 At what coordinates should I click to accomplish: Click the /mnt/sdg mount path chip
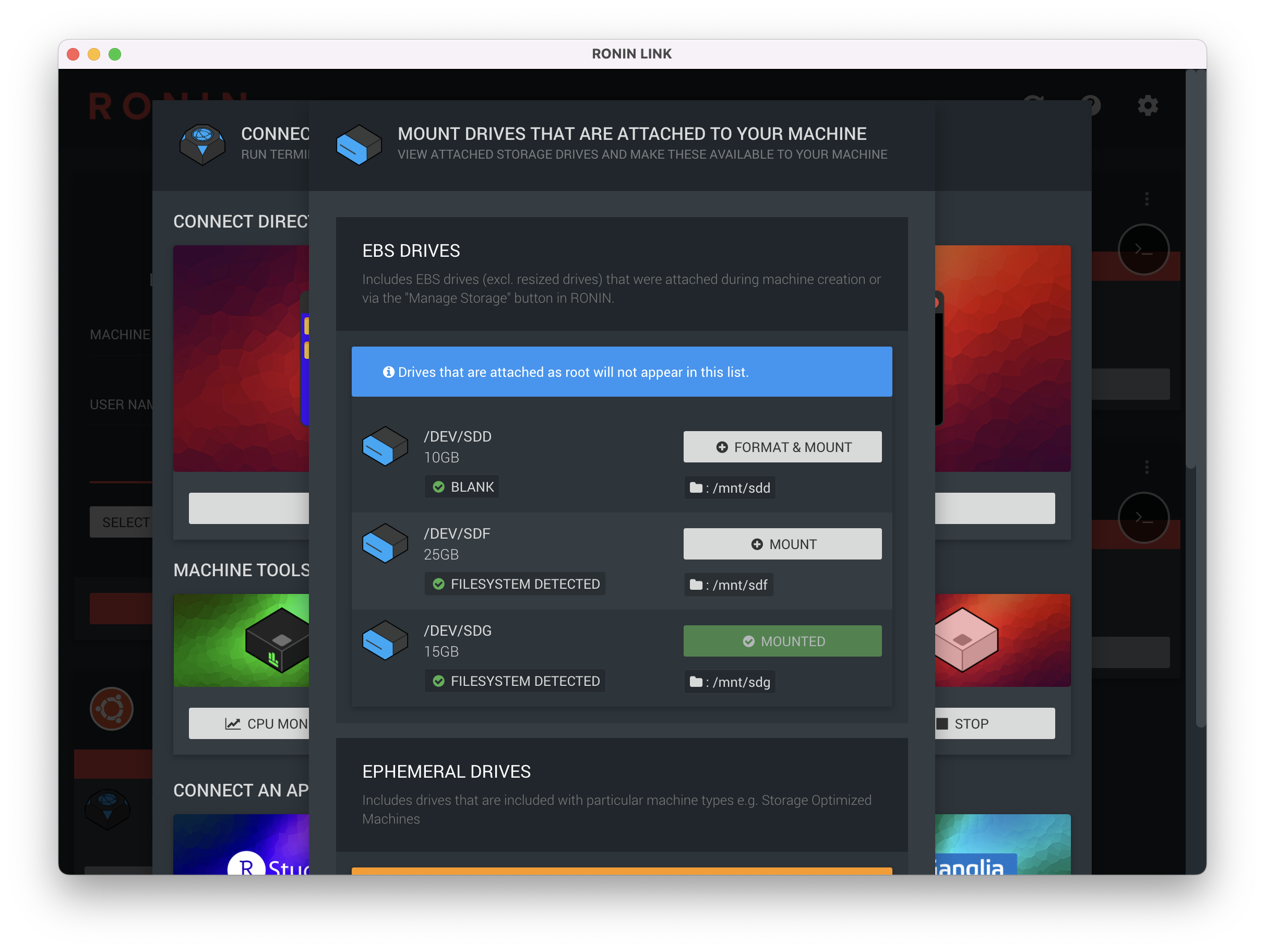[x=730, y=682]
